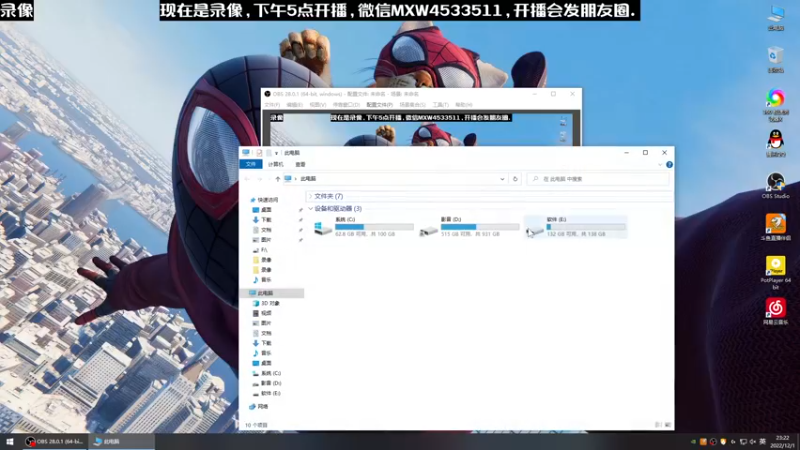The image size is (800, 450).
Task: Select pinned 下载 under quick access
Action: point(262,220)
